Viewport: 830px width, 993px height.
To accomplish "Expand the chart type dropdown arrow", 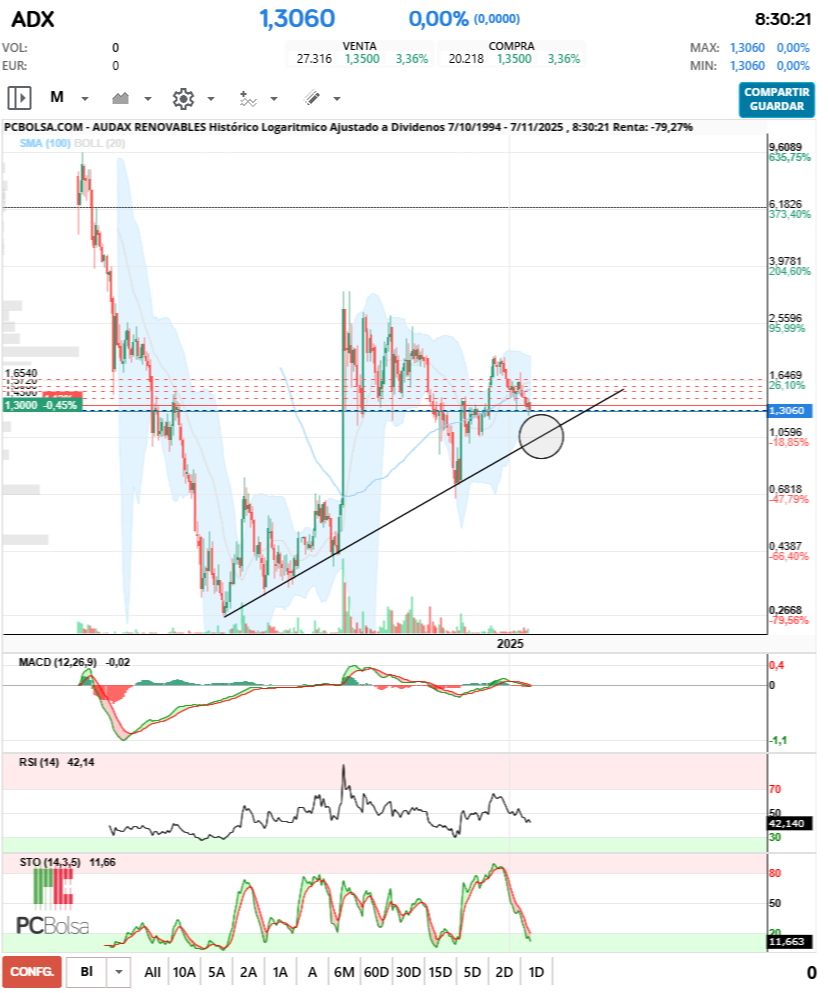I will [148, 99].
